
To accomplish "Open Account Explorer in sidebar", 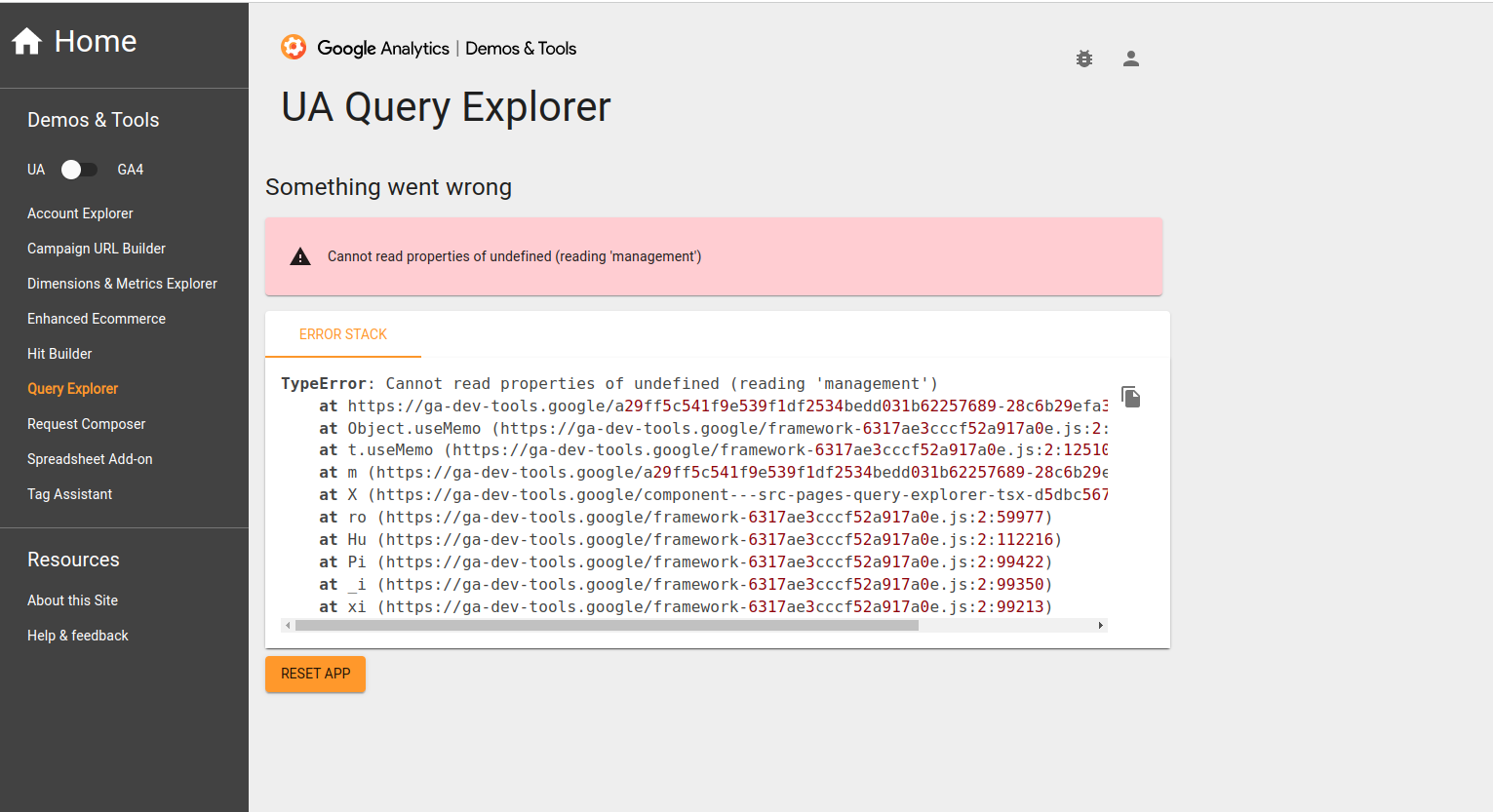I will [80, 213].
